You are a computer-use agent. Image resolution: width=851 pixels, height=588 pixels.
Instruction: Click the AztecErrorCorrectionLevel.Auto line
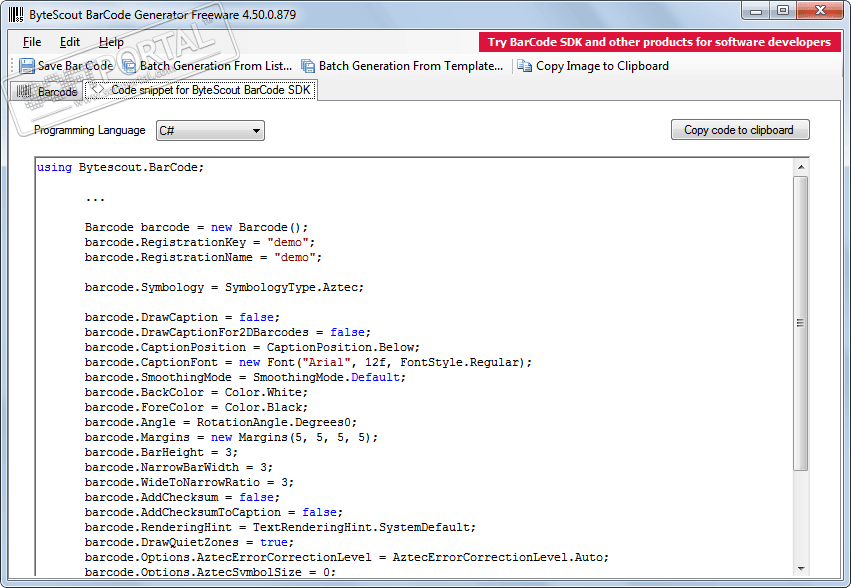(x=347, y=558)
